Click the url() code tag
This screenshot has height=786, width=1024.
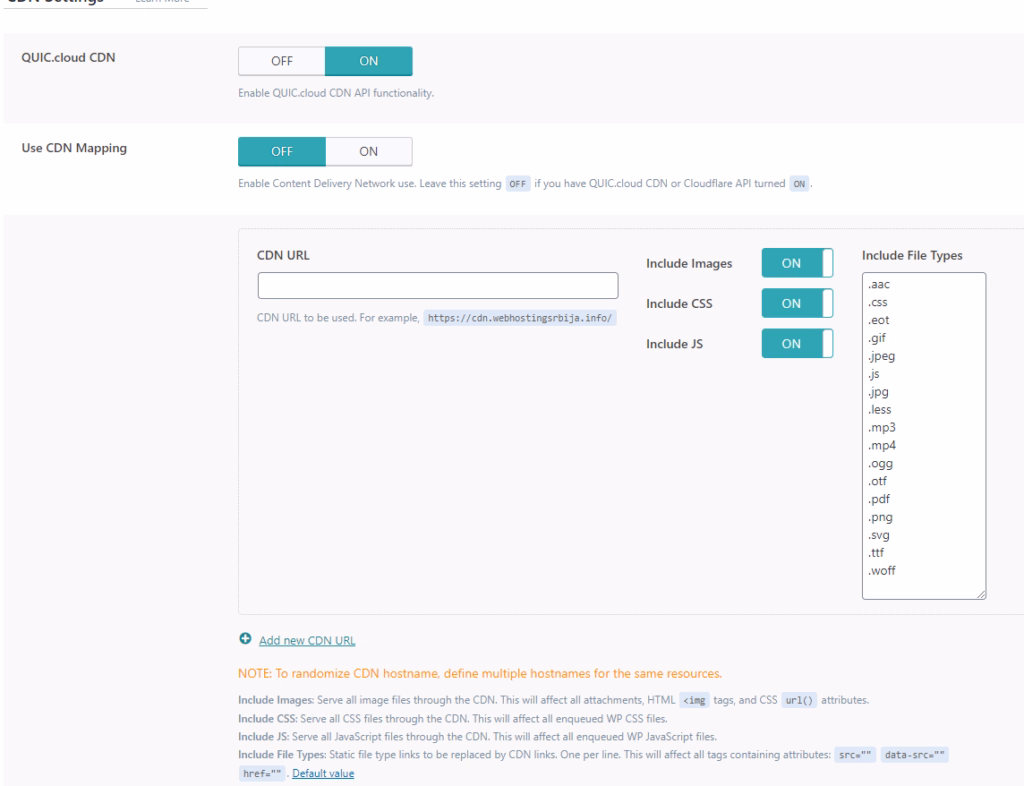tap(799, 700)
